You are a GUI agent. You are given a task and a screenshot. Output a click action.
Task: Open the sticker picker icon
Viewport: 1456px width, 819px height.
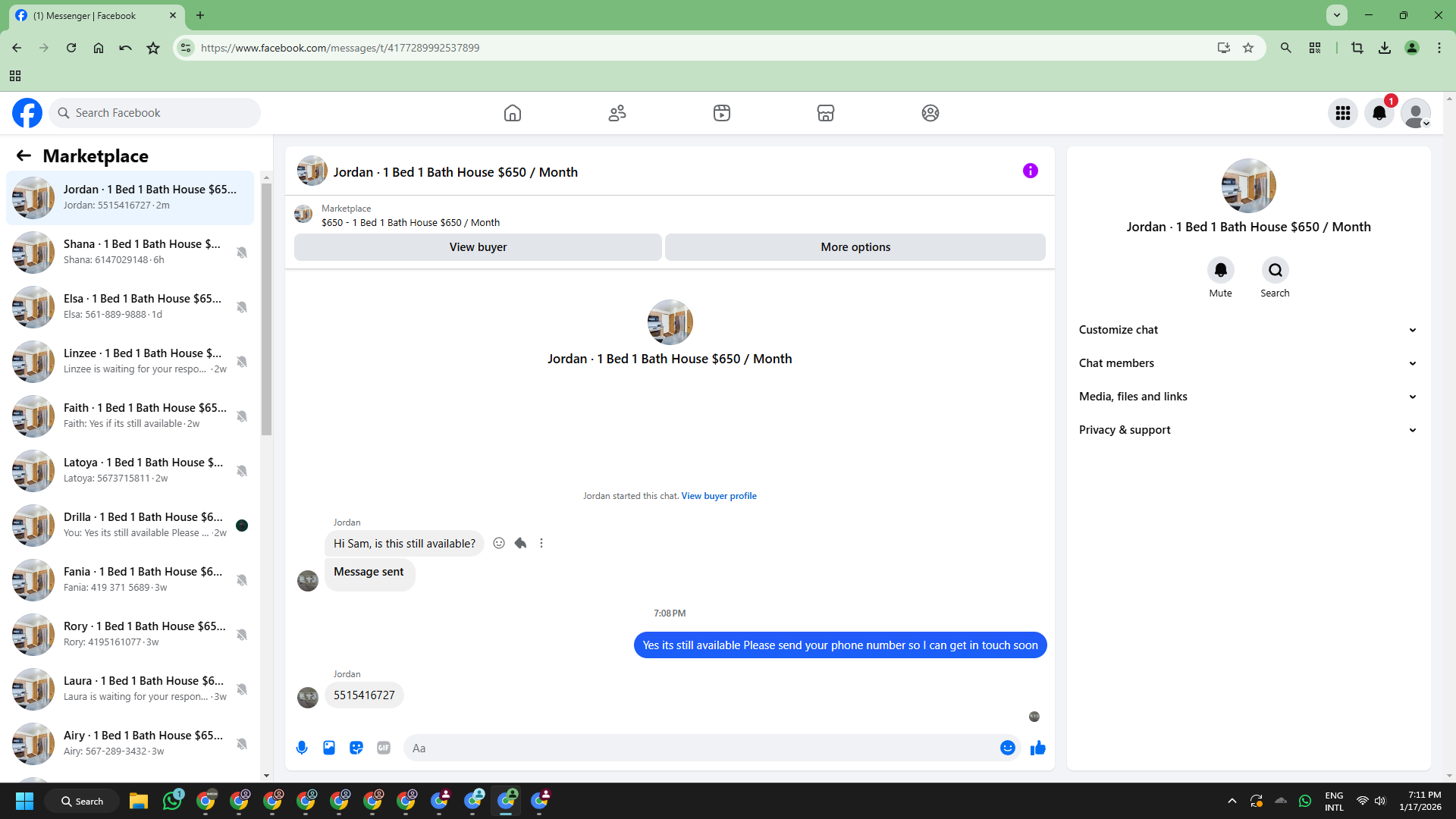click(x=356, y=748)
